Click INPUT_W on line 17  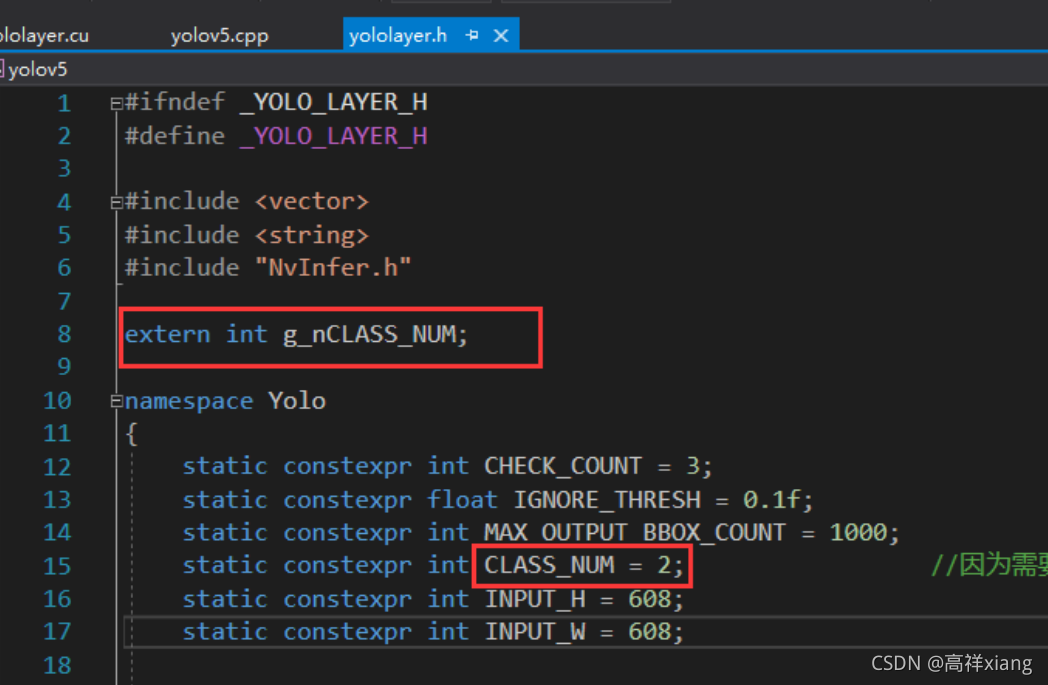pos(535,632)
